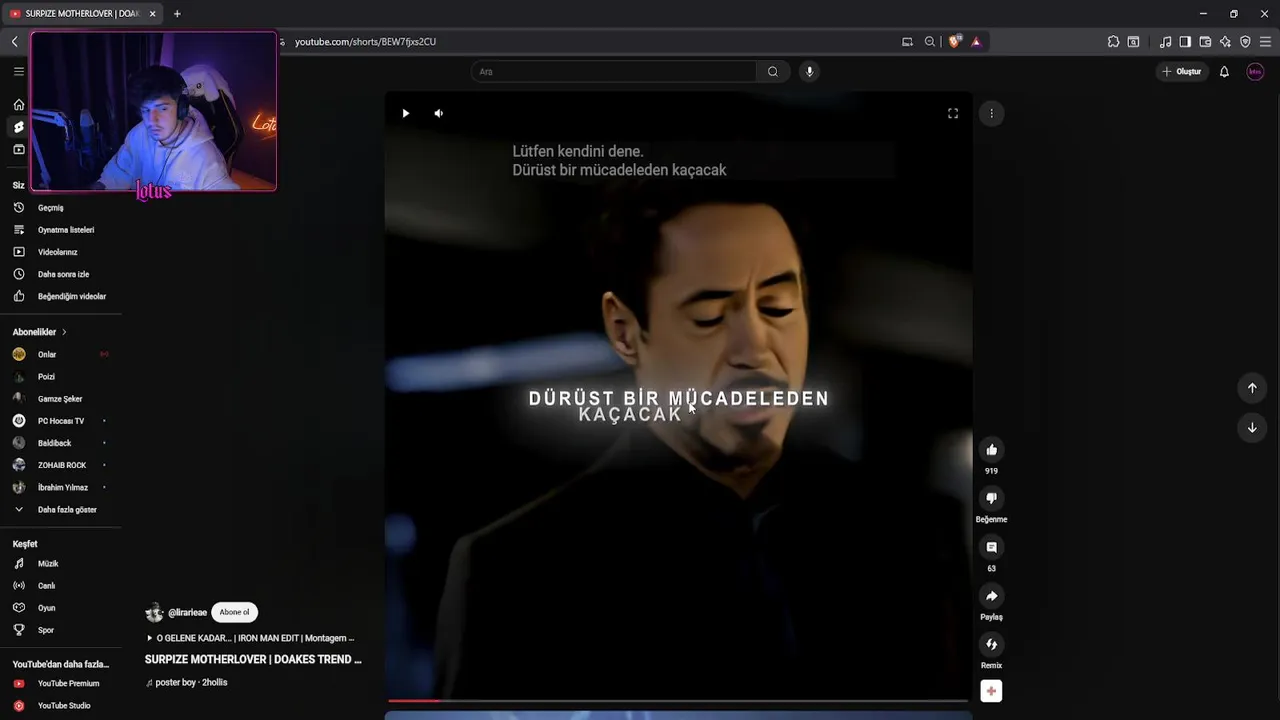The height and width of the screenshot is (720, 1280).
Task: Open comments with 63 count
Action: coord(991,547)
